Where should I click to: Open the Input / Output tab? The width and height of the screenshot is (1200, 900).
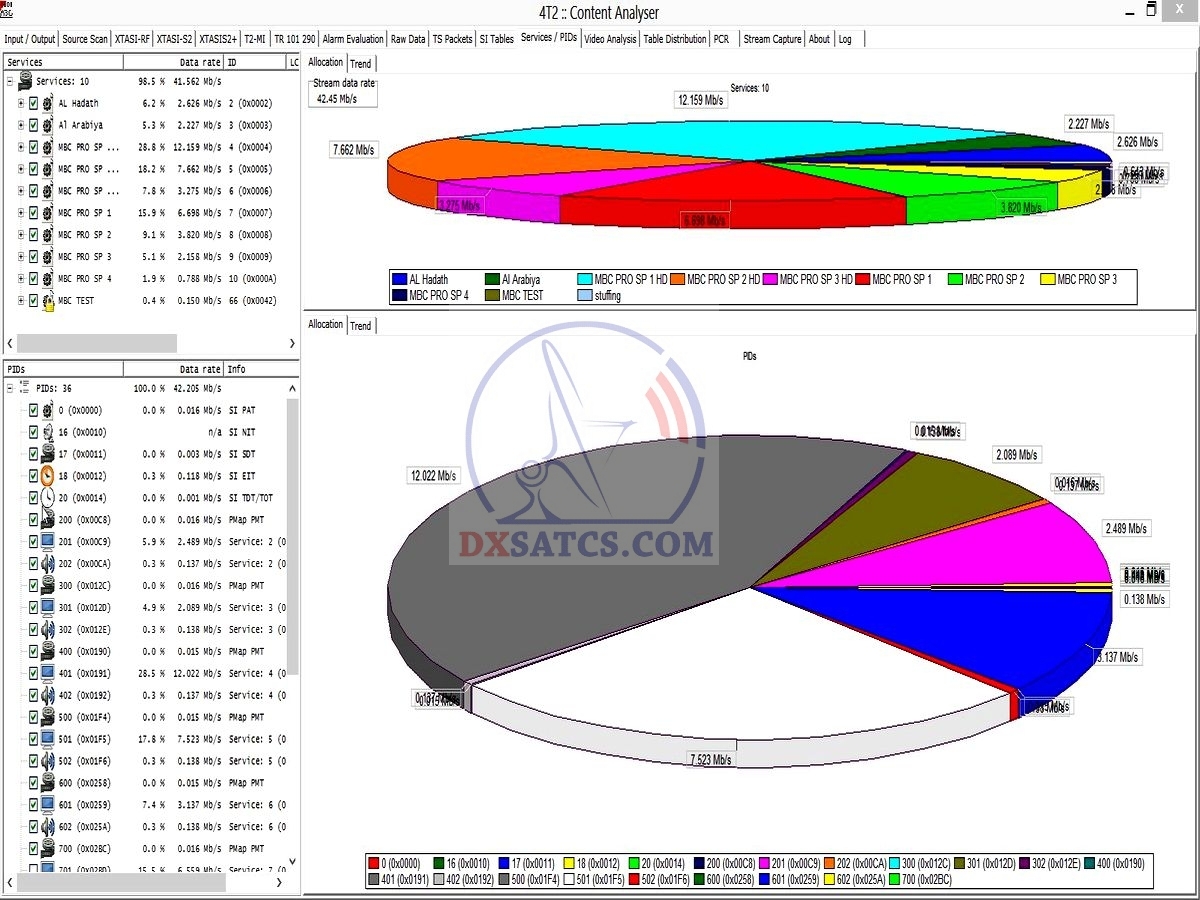coord(30,39)
